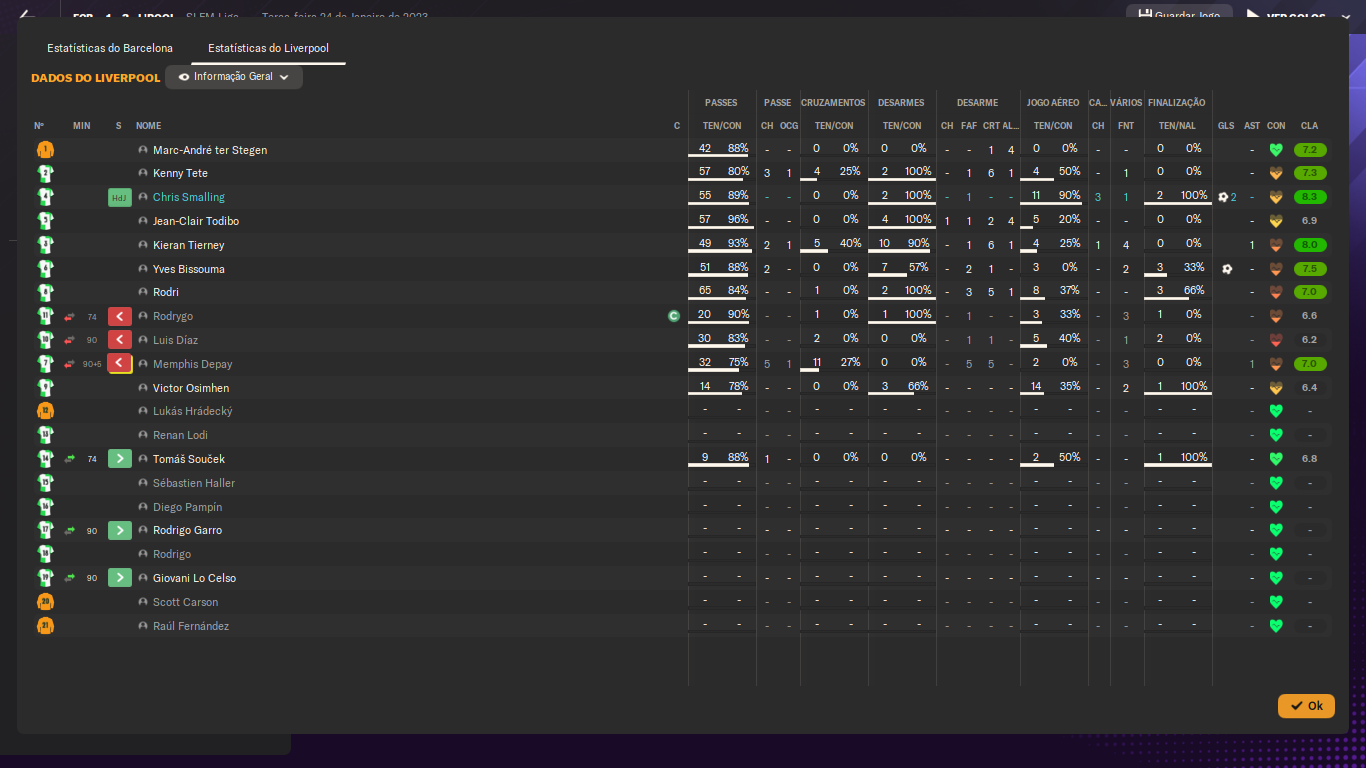
Task: Click the Ok button
Action: pos(1306,706)
